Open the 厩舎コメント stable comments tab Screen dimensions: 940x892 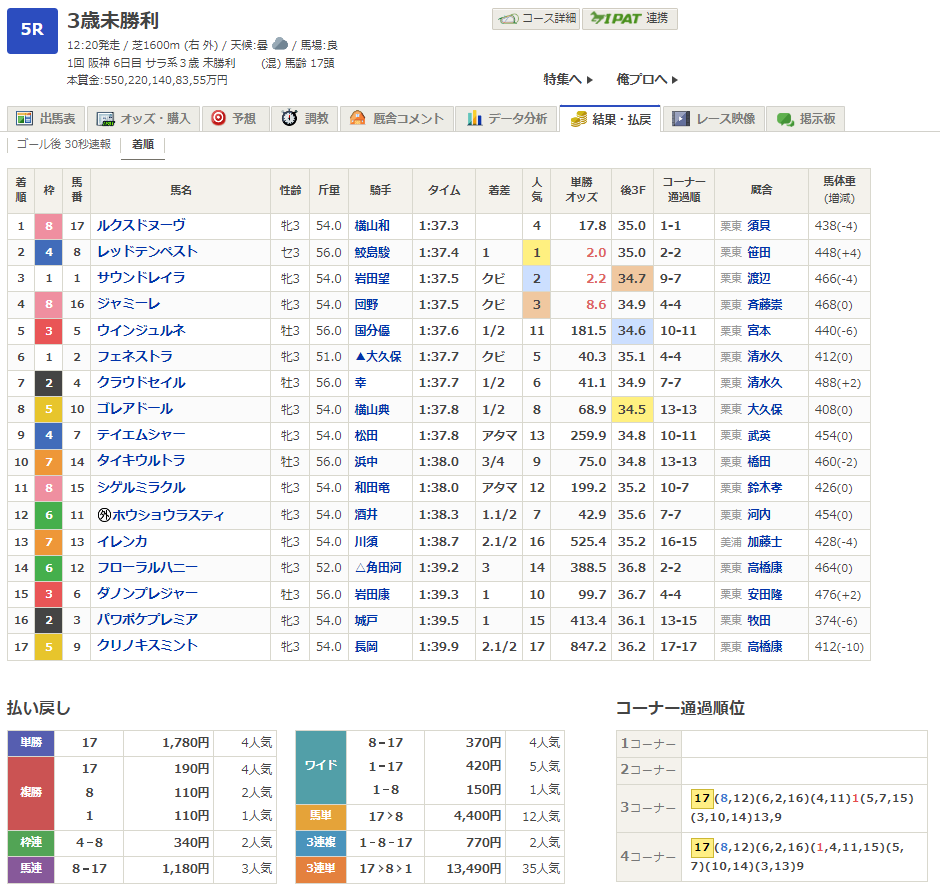[x=396, y=118]
